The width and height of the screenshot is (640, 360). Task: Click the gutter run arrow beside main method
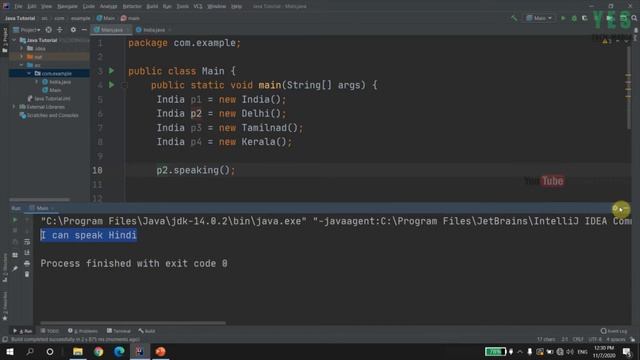[x=111, y=85]
